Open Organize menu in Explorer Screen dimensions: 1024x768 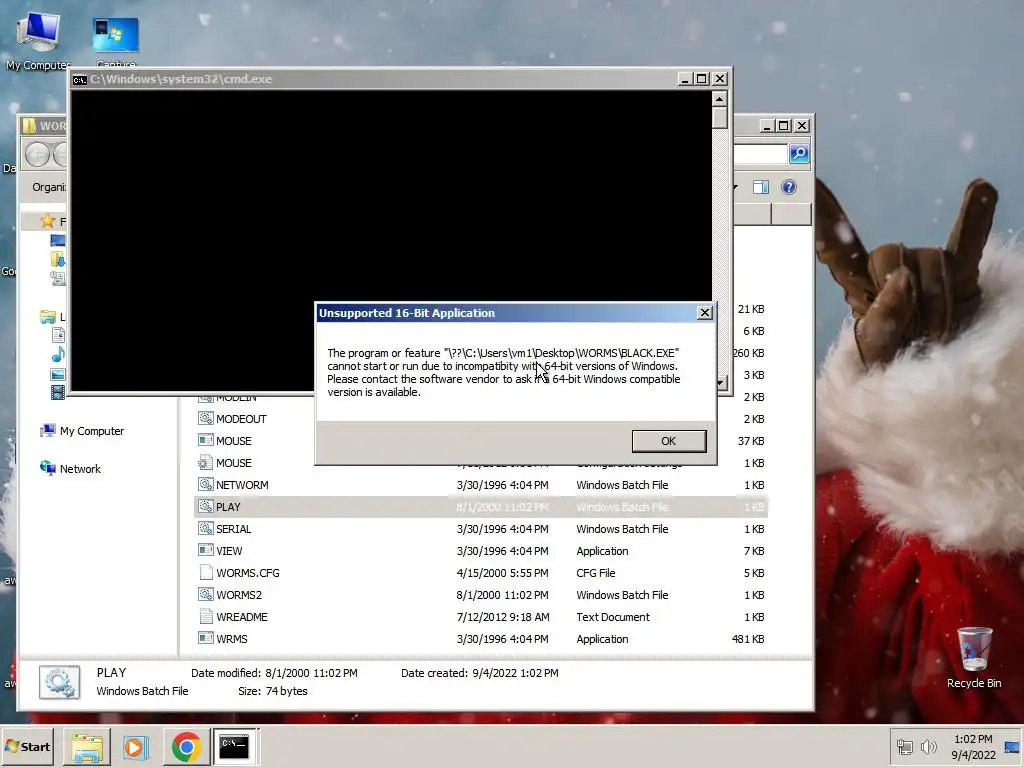pos(49,187)
